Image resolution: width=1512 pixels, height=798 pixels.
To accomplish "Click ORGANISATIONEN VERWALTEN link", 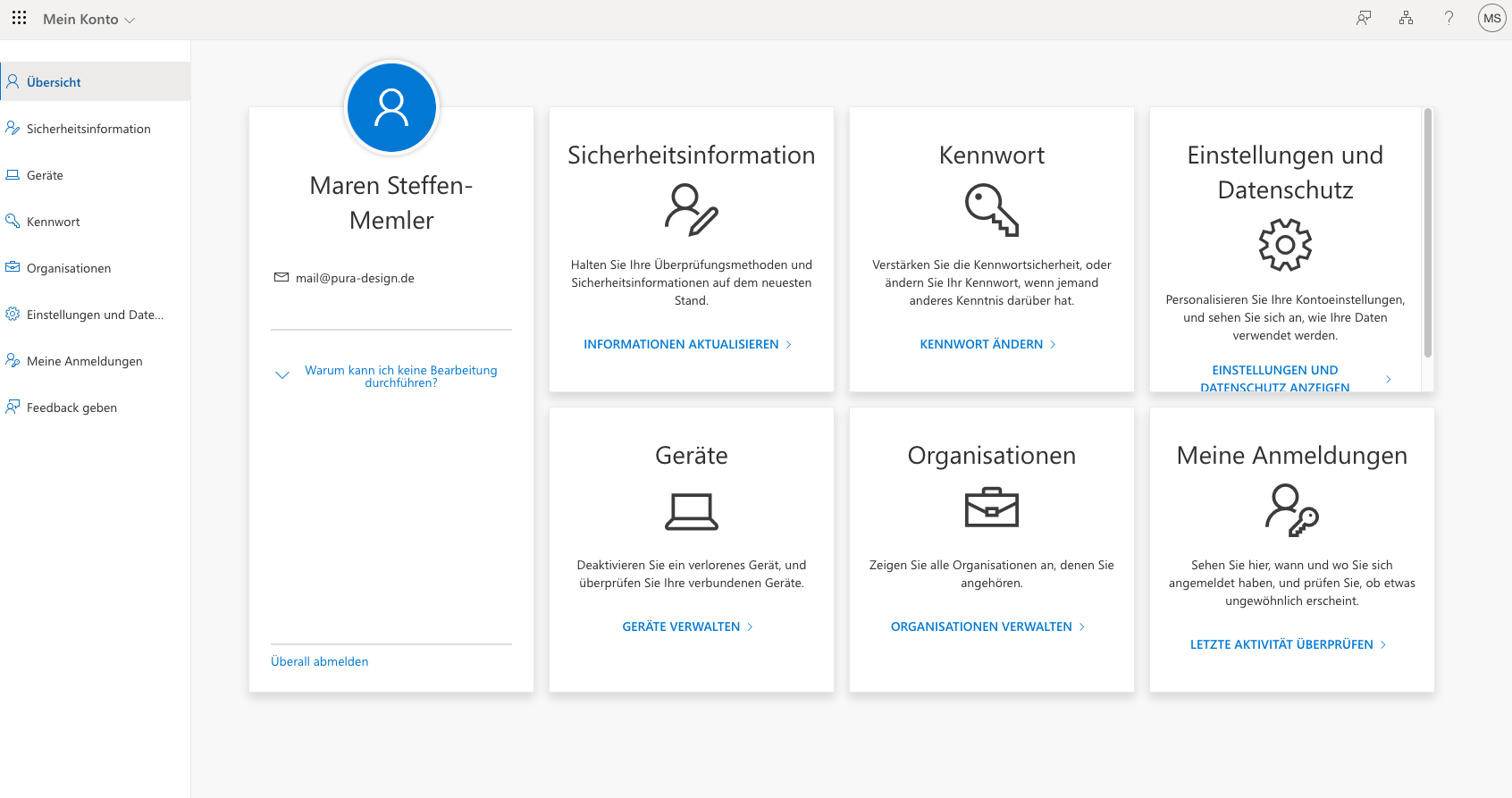I will point(981,626).
